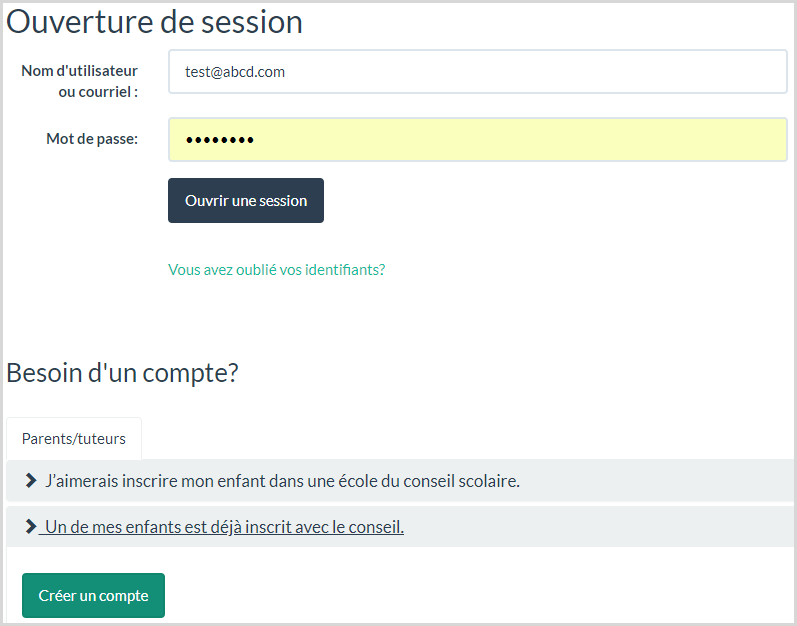Click the "Besoin d'un compte?" heading
This screenshot has height=626, width=797.
coord(122,373)
